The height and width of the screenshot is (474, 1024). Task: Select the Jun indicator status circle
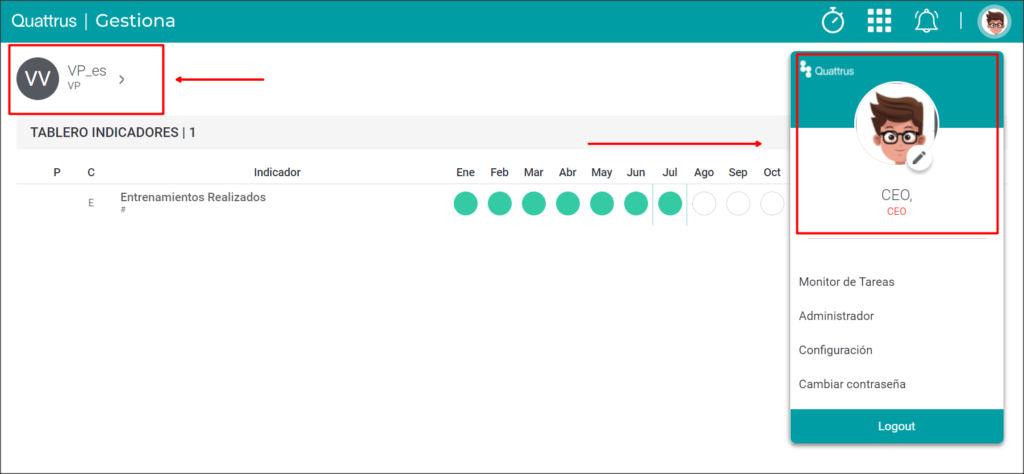636,204
